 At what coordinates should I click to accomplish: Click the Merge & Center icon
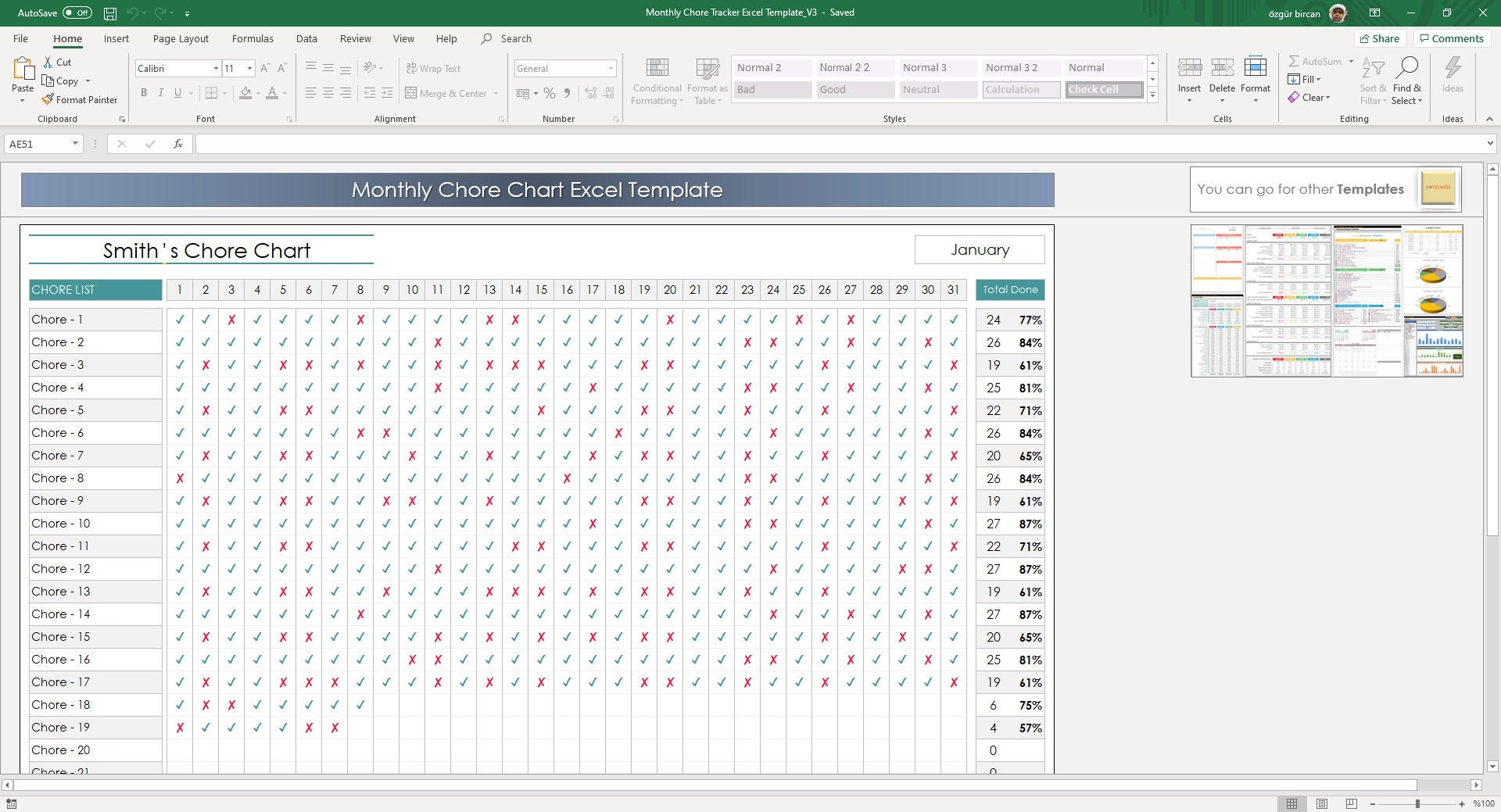click(410, 93)
